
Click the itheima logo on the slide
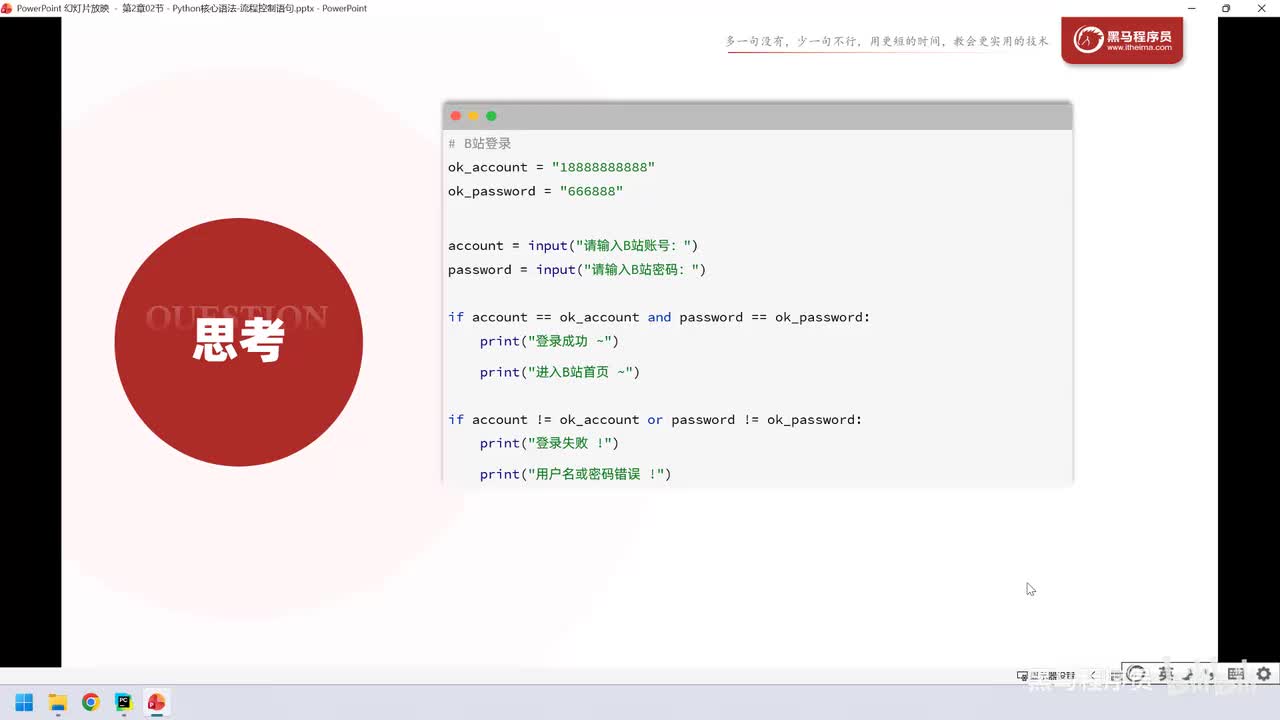tap(1122, 41)
